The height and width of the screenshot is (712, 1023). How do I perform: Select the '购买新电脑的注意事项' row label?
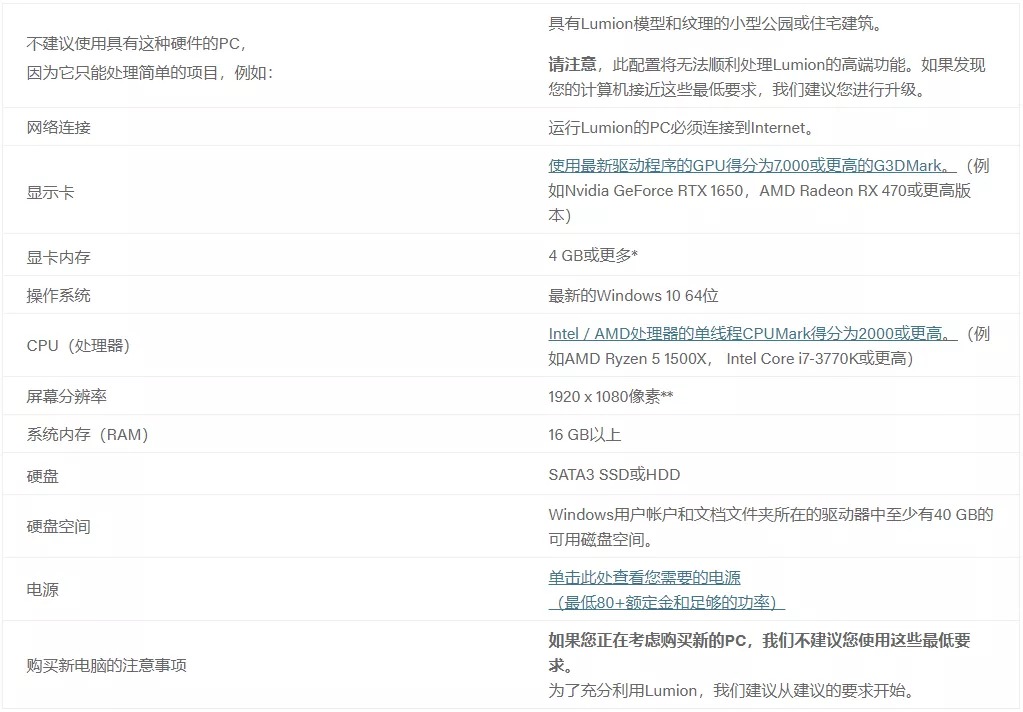[106, 665]
